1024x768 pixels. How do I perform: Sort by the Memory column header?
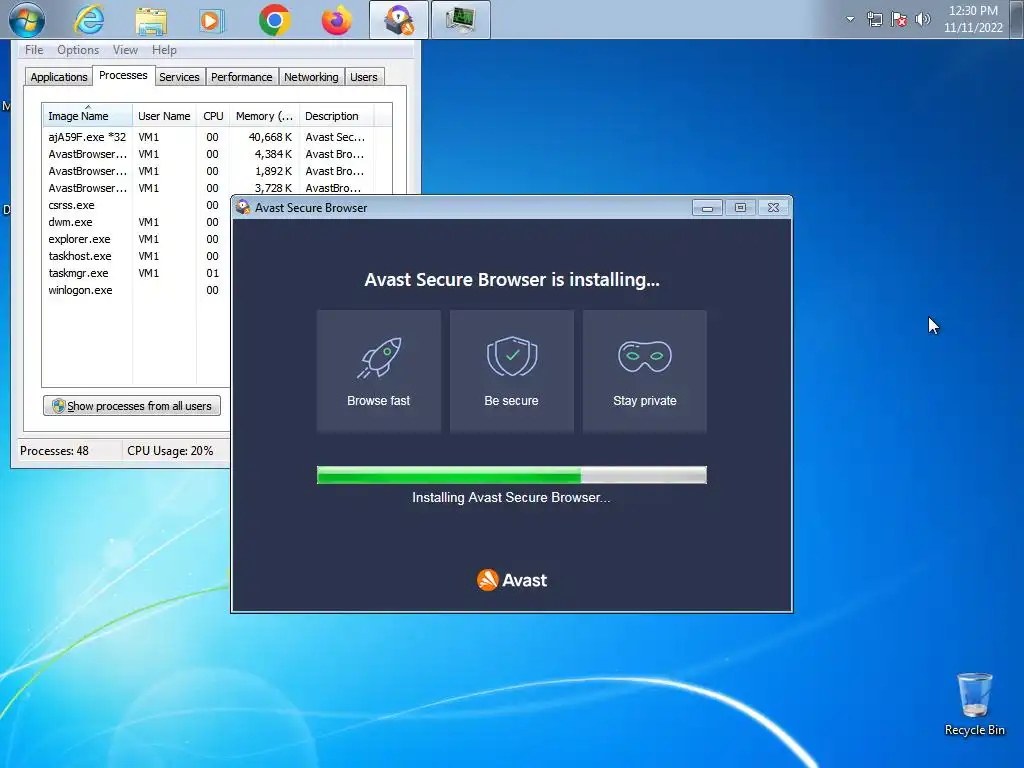[264, 116]
